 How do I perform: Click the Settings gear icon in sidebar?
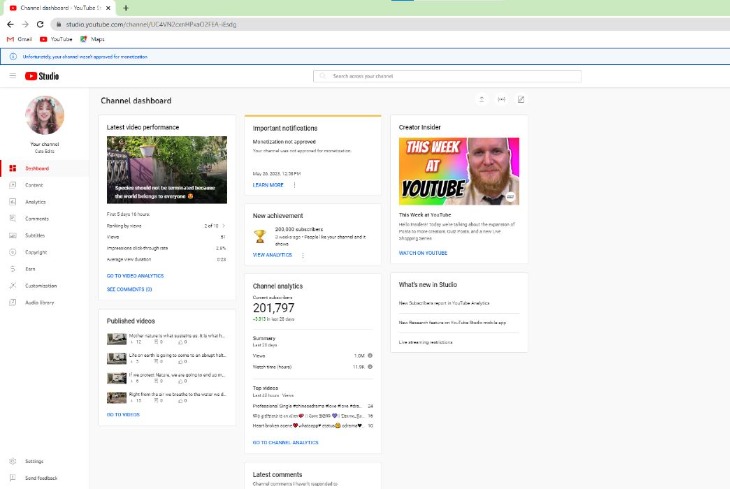pos(13,461)
